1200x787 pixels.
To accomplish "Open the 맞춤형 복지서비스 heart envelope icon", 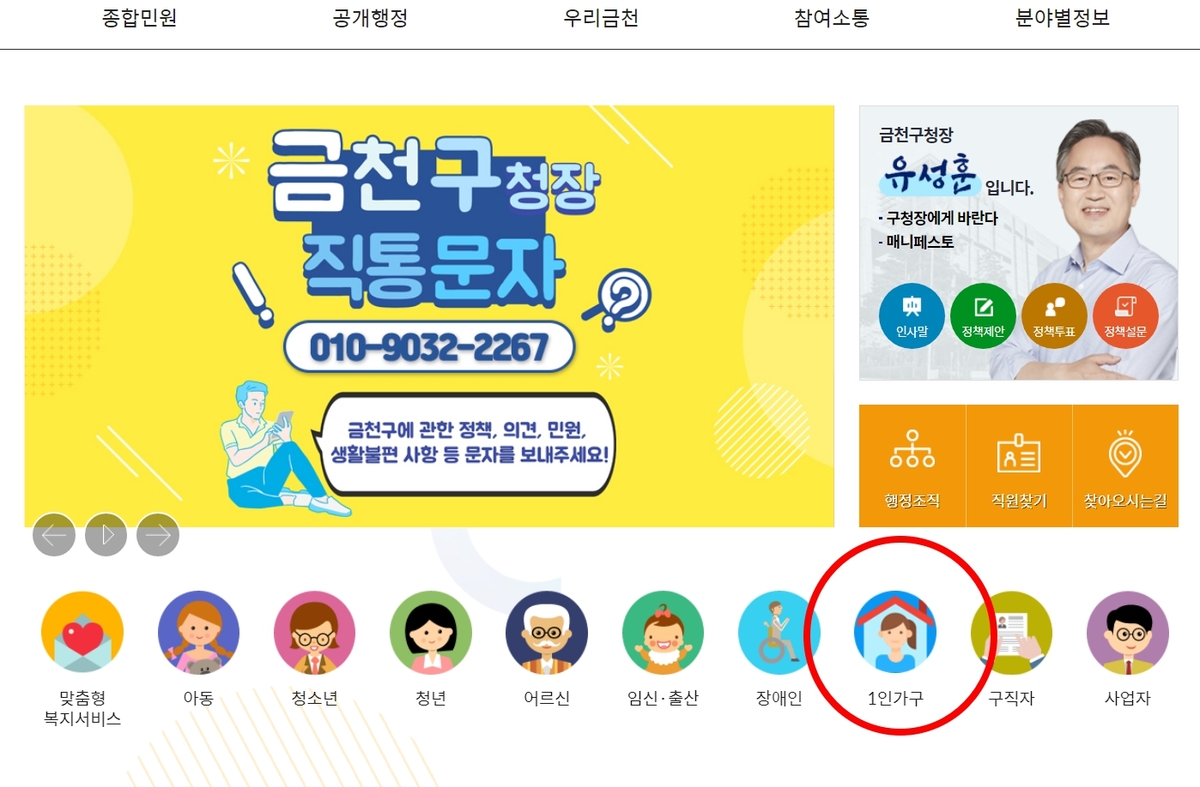I will point(82,632).
